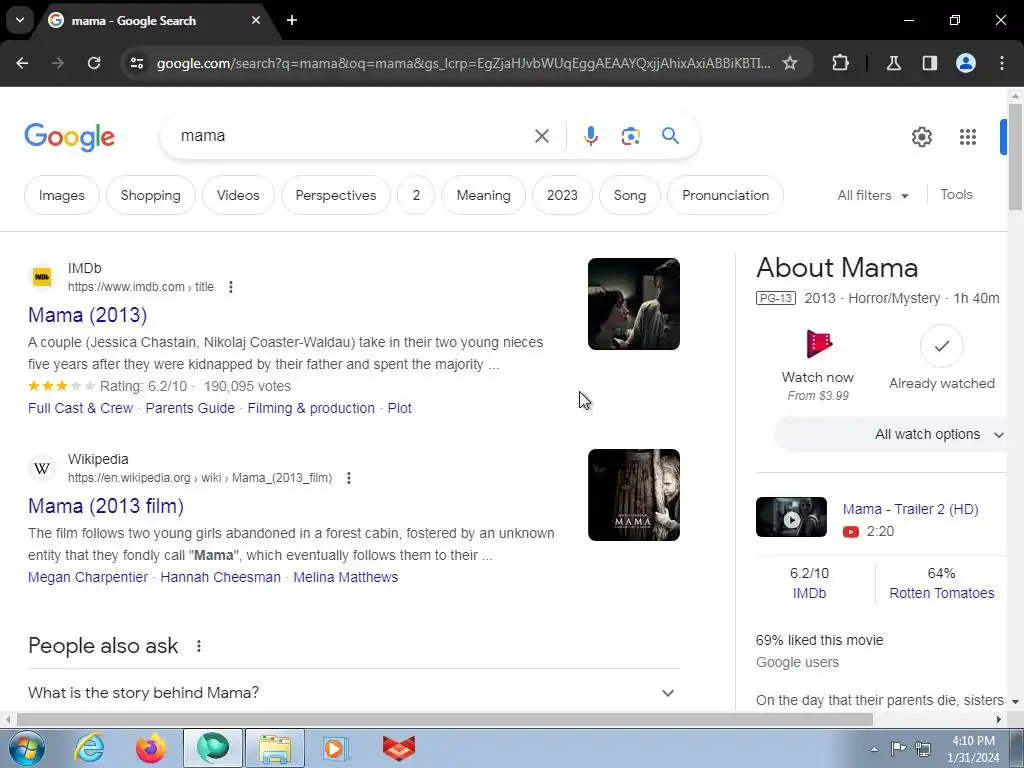Open more options for IMDb result

pos(231,287)
